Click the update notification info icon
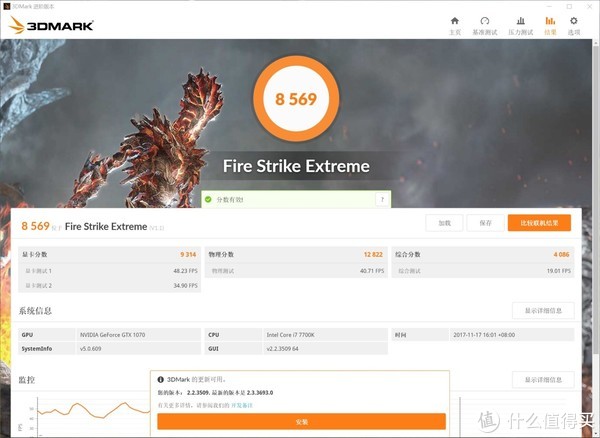 pyautogui.click(x=161, y=380)
